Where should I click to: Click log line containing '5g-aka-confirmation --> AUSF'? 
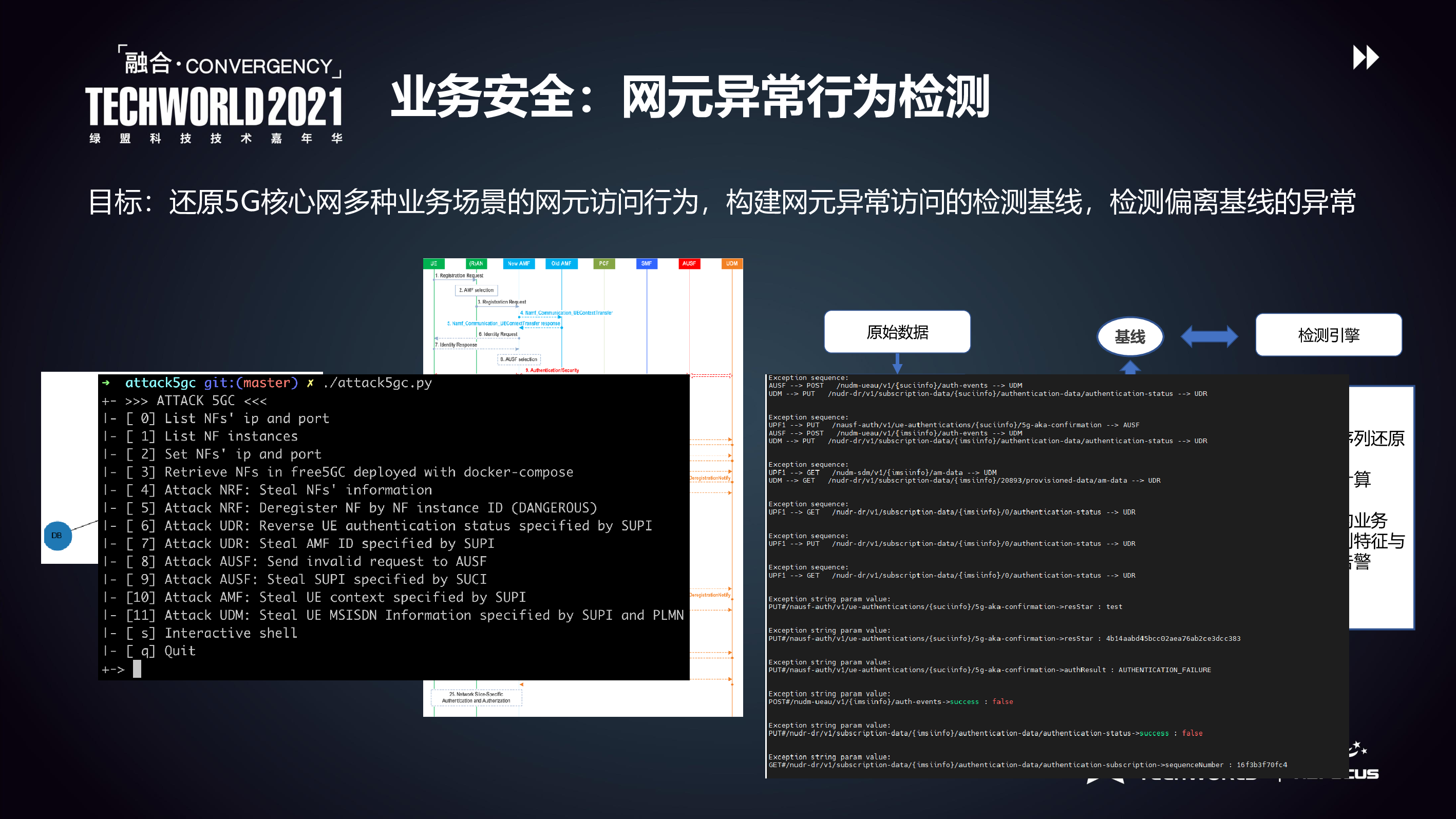tap(954, 425)
